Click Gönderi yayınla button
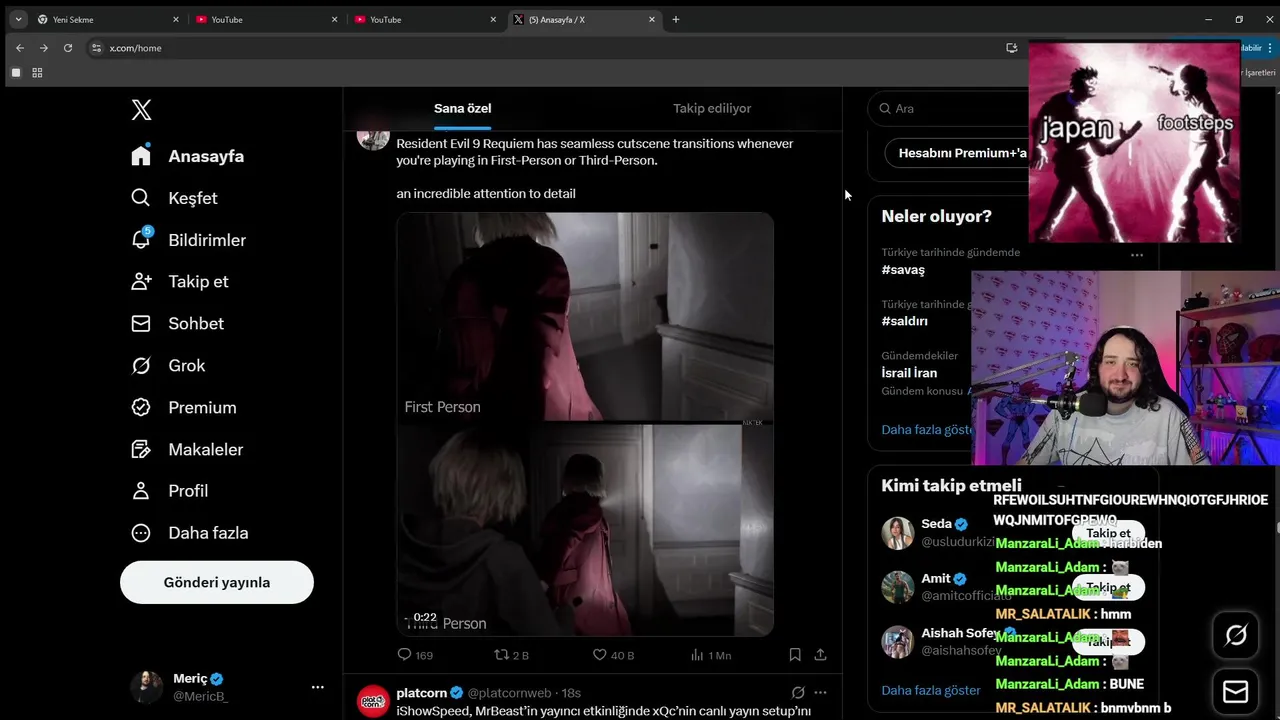 [x=217, y=582]
